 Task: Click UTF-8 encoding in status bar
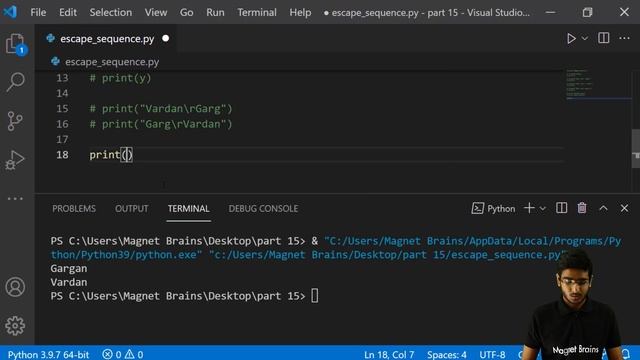[x=492, y=354]
